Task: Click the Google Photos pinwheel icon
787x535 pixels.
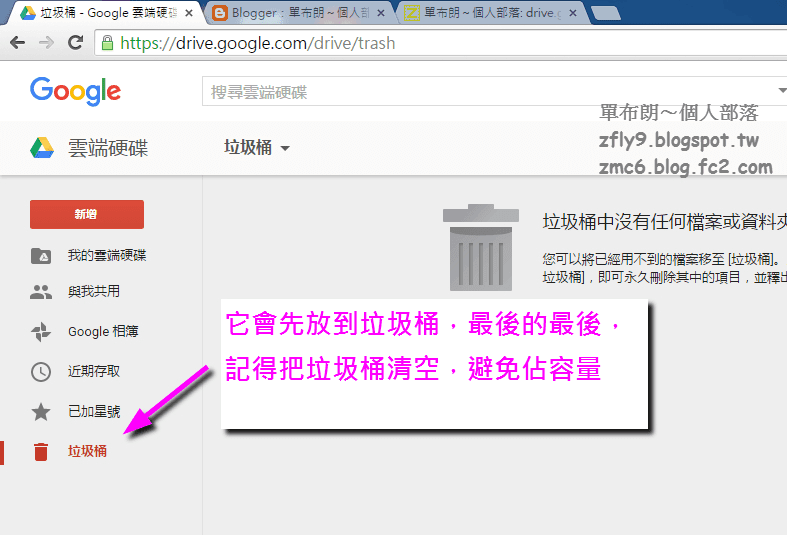Action: click(41, 332)
